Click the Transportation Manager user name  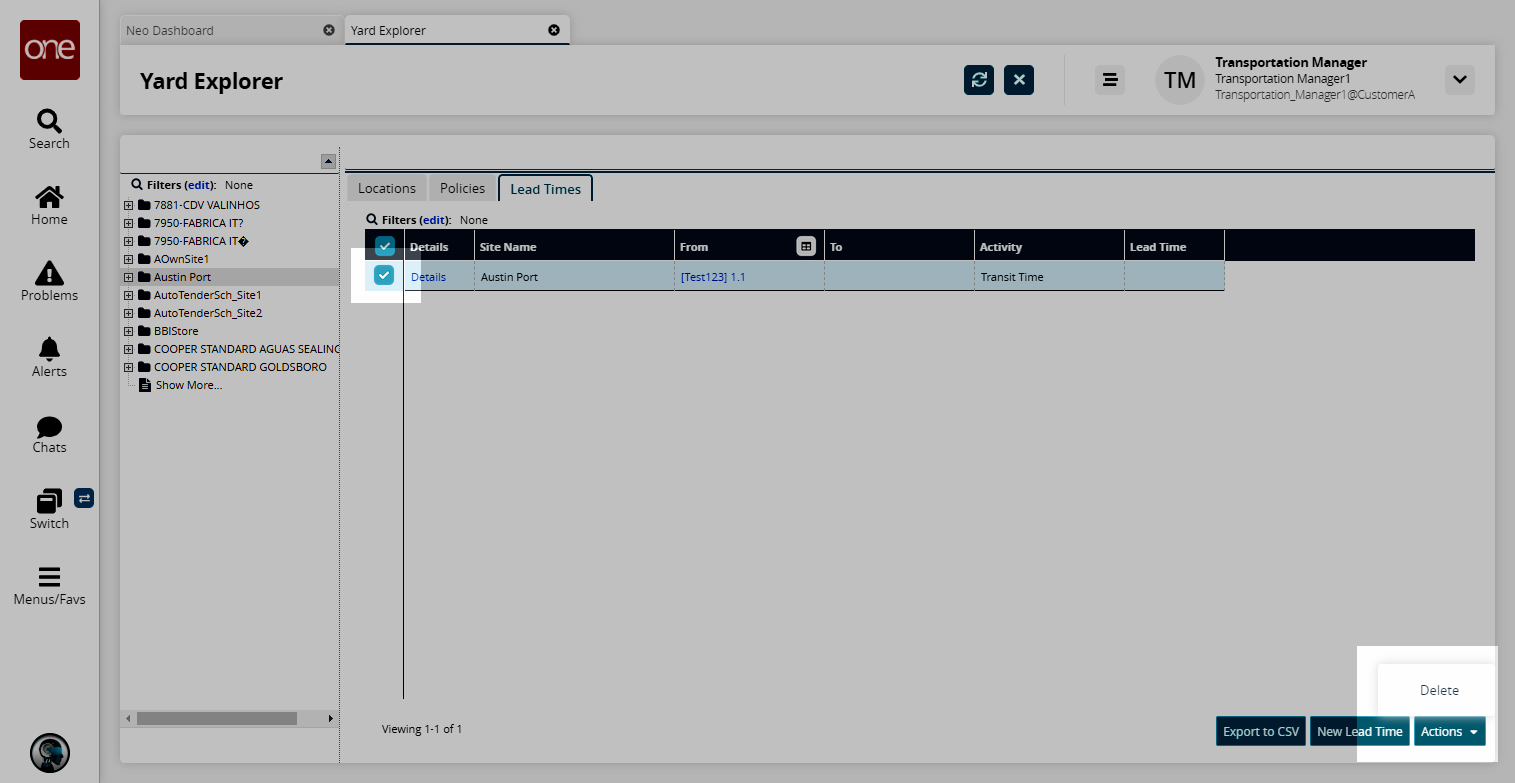coord(1291,62)
